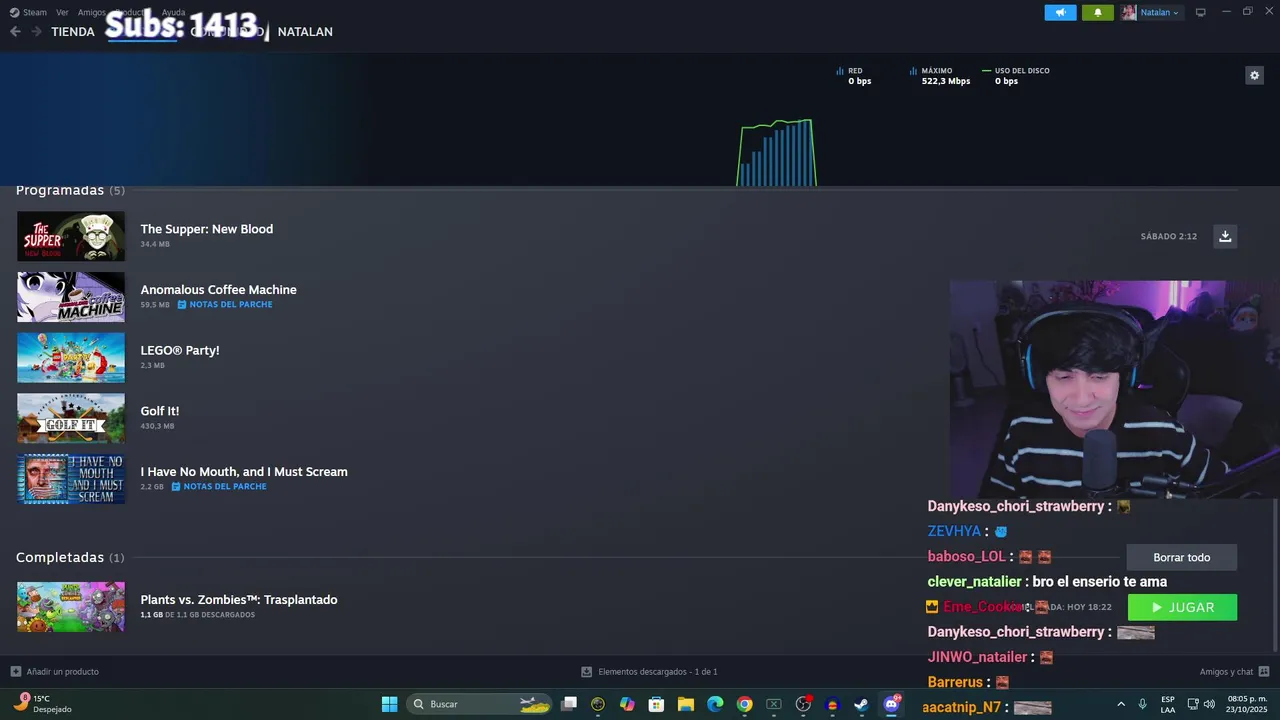Click I Have No Mouth, and I Must Scream title
The width and height of the screenshot is (1280, 720).
(x=244, y=472)
